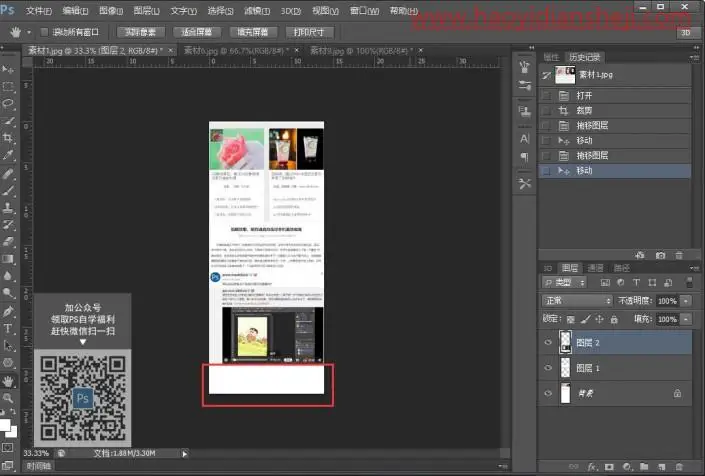Select the Crop tool
Image resolution: width=705 pixels, height=476 pixels.
coord(8,138)
